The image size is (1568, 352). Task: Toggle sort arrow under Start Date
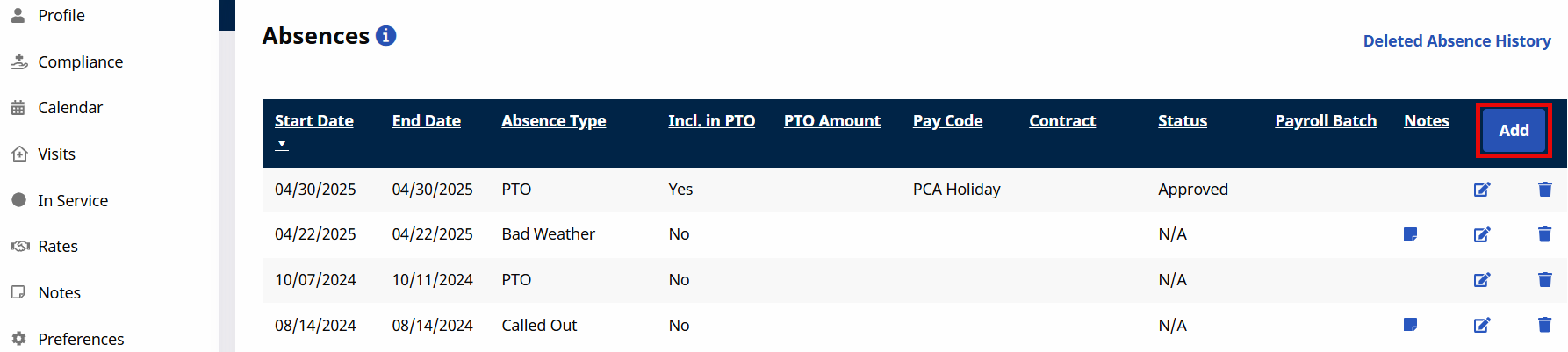coord(282,144)
